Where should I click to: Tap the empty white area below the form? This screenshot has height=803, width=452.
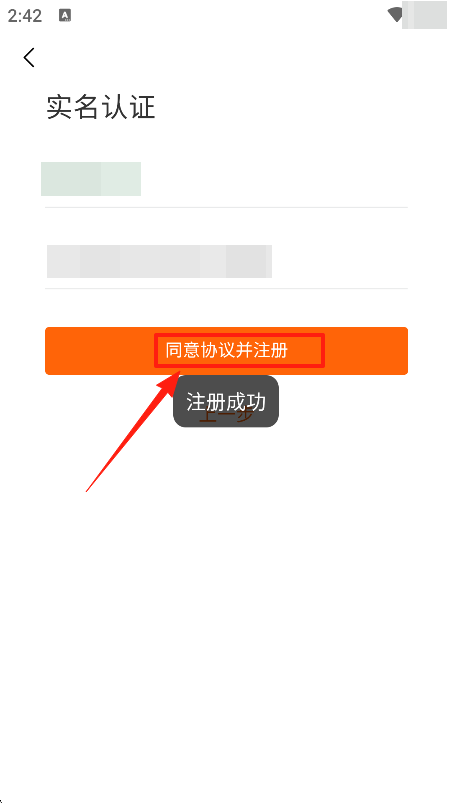[226, 615]
